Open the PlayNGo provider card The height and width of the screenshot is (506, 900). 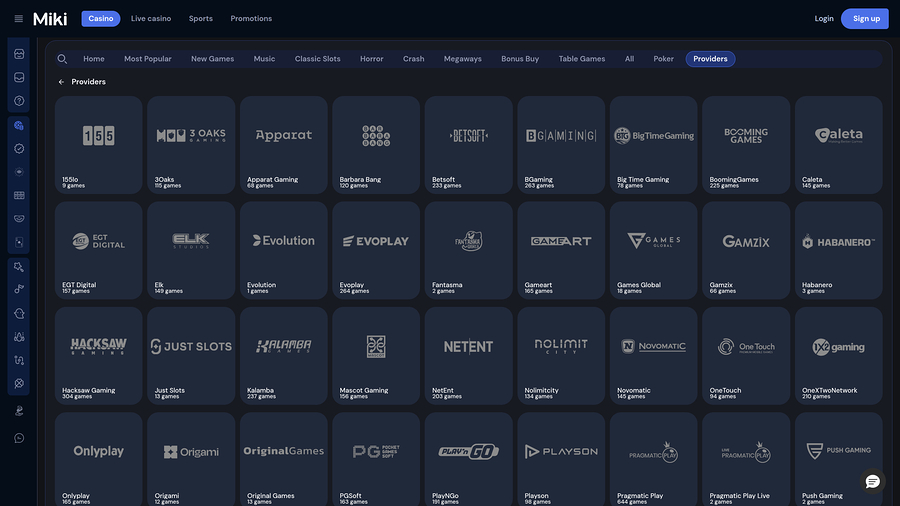click(x=468, y=459)
